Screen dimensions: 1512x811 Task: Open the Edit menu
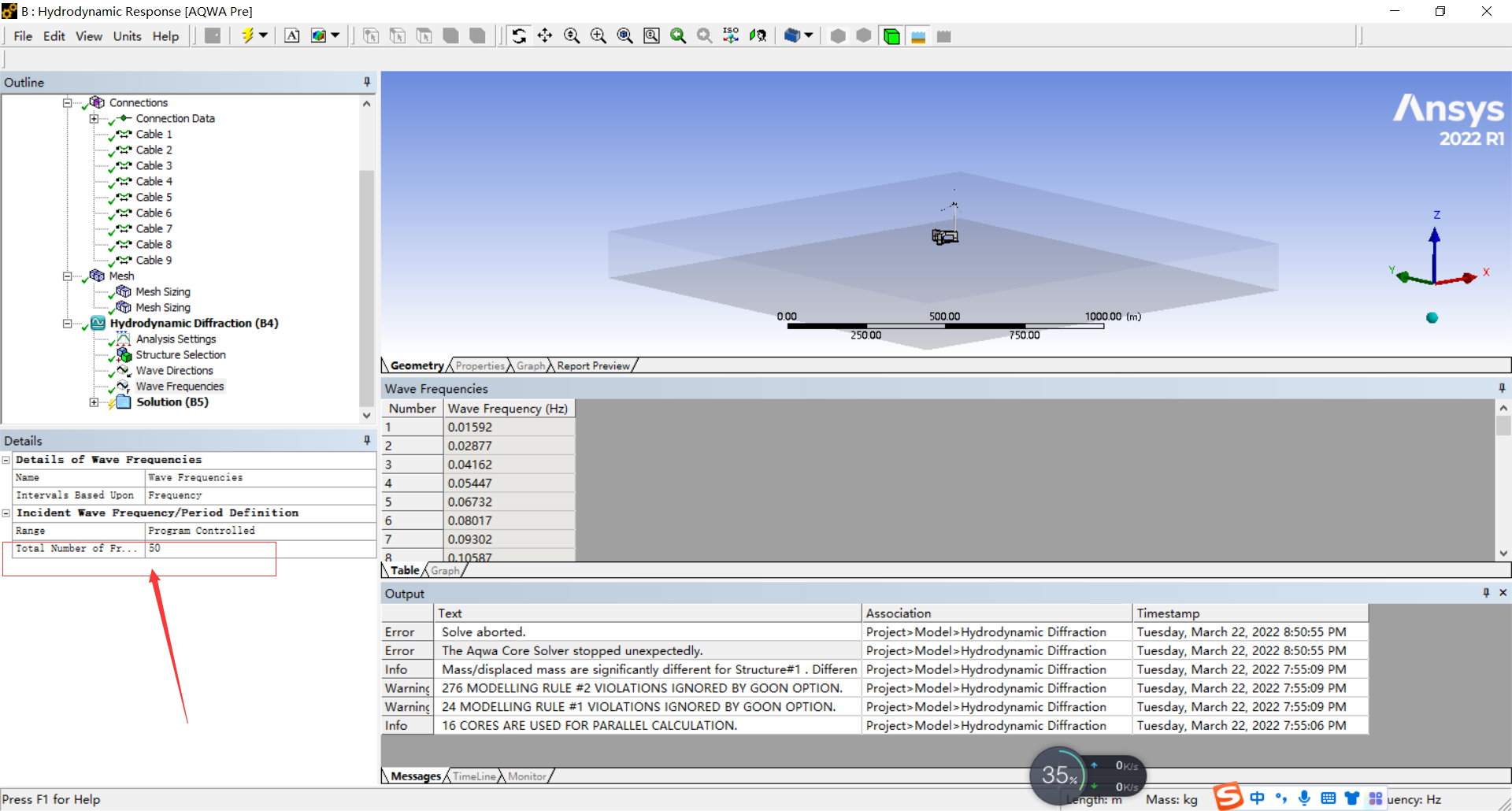point(54,36)
